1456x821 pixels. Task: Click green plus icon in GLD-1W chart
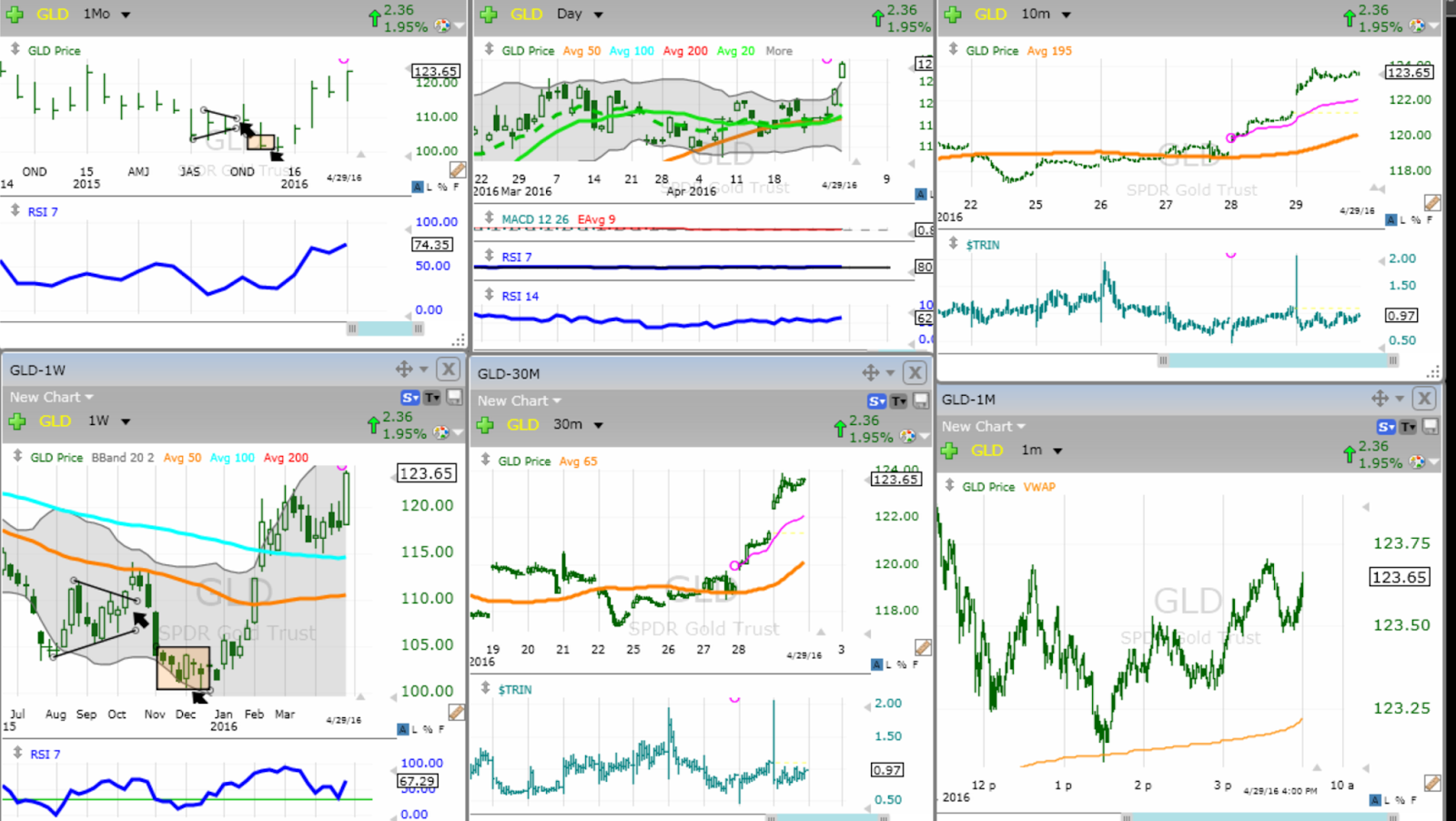coord(16,421)
